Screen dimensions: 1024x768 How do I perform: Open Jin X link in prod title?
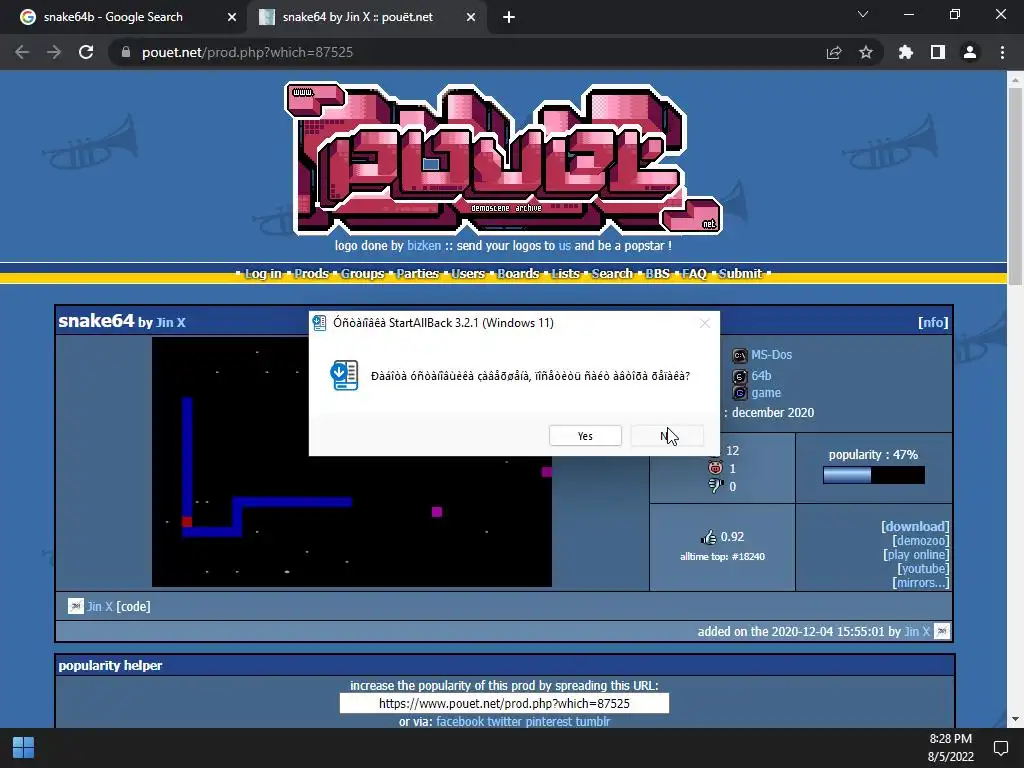point(170,323)
